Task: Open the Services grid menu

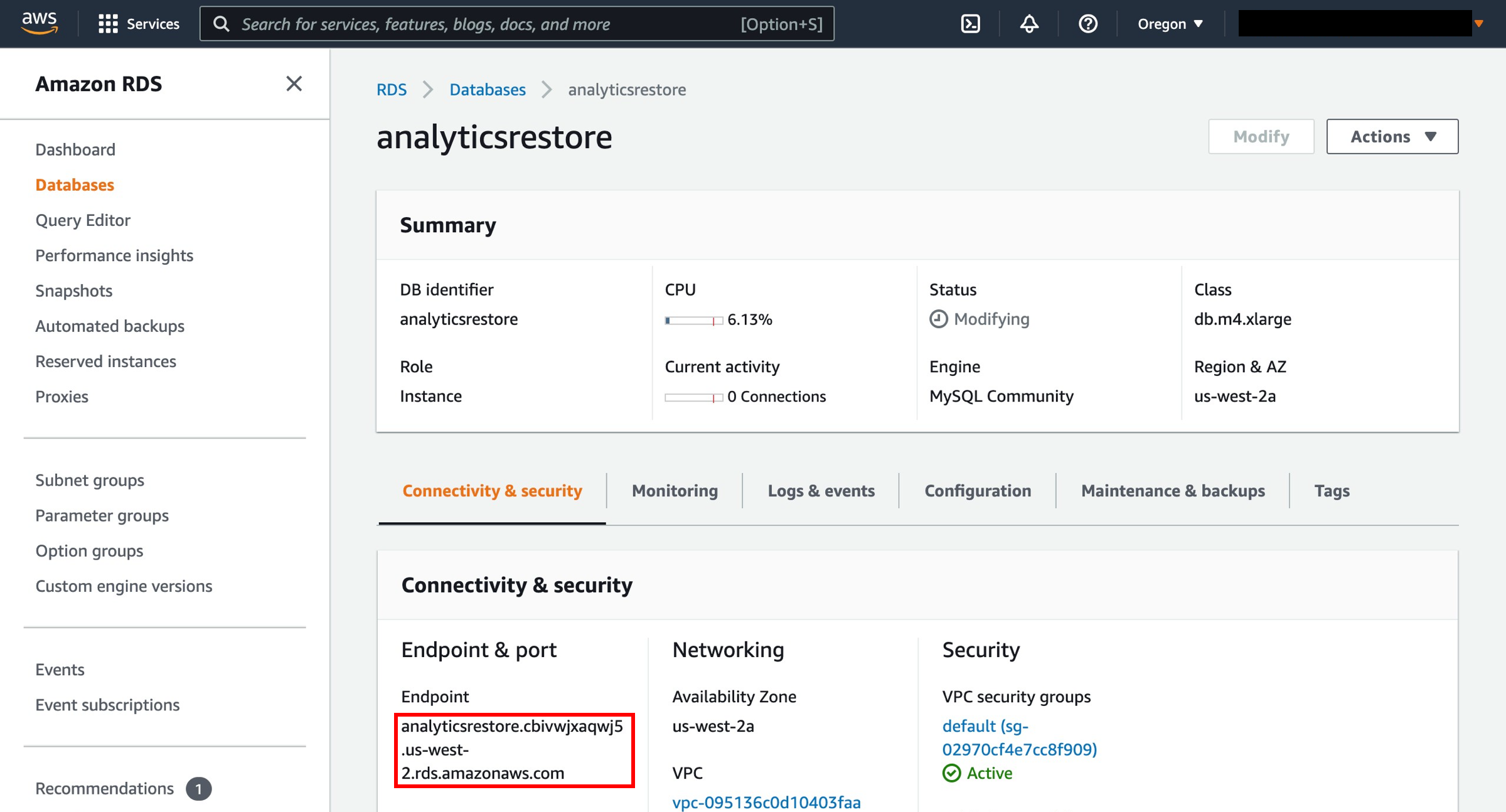Action: (x=139, y=24)
